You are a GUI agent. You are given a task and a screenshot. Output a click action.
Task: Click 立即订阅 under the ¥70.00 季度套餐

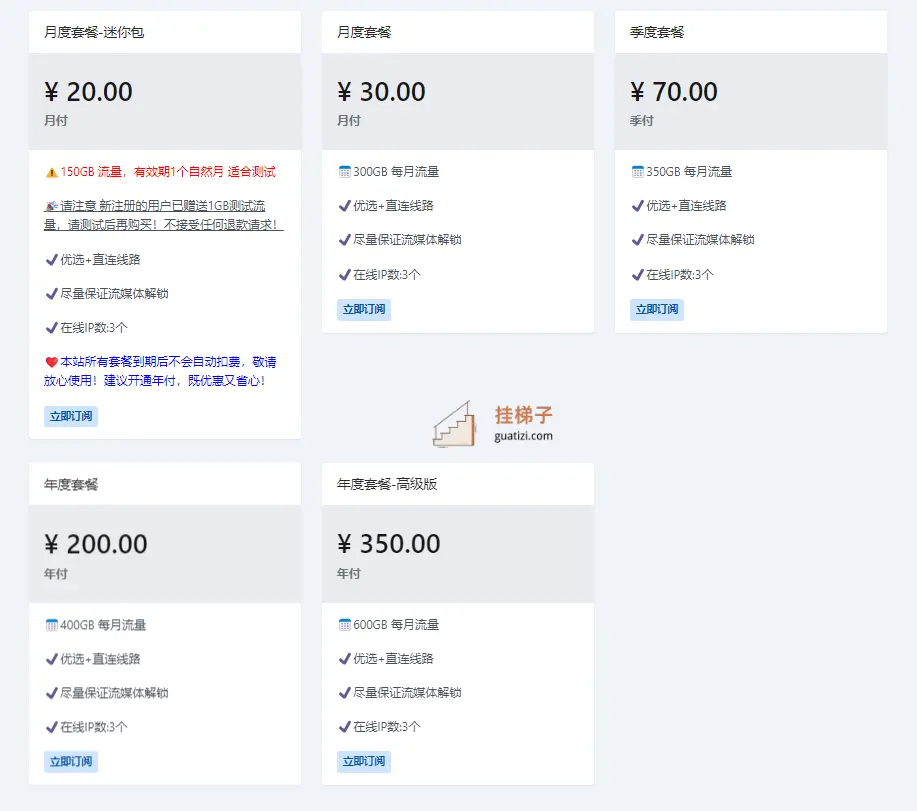[657, 310]
